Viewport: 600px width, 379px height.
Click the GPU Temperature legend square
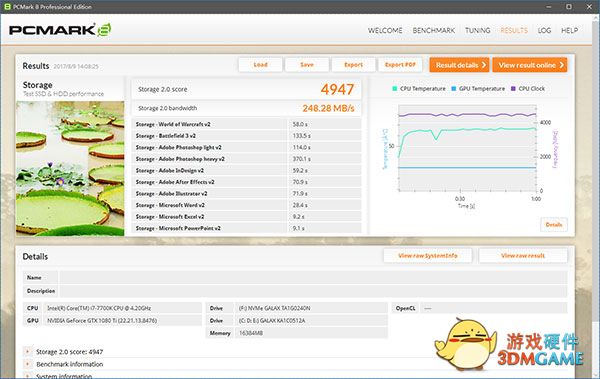pyautogui.click(x=453, y=88)
